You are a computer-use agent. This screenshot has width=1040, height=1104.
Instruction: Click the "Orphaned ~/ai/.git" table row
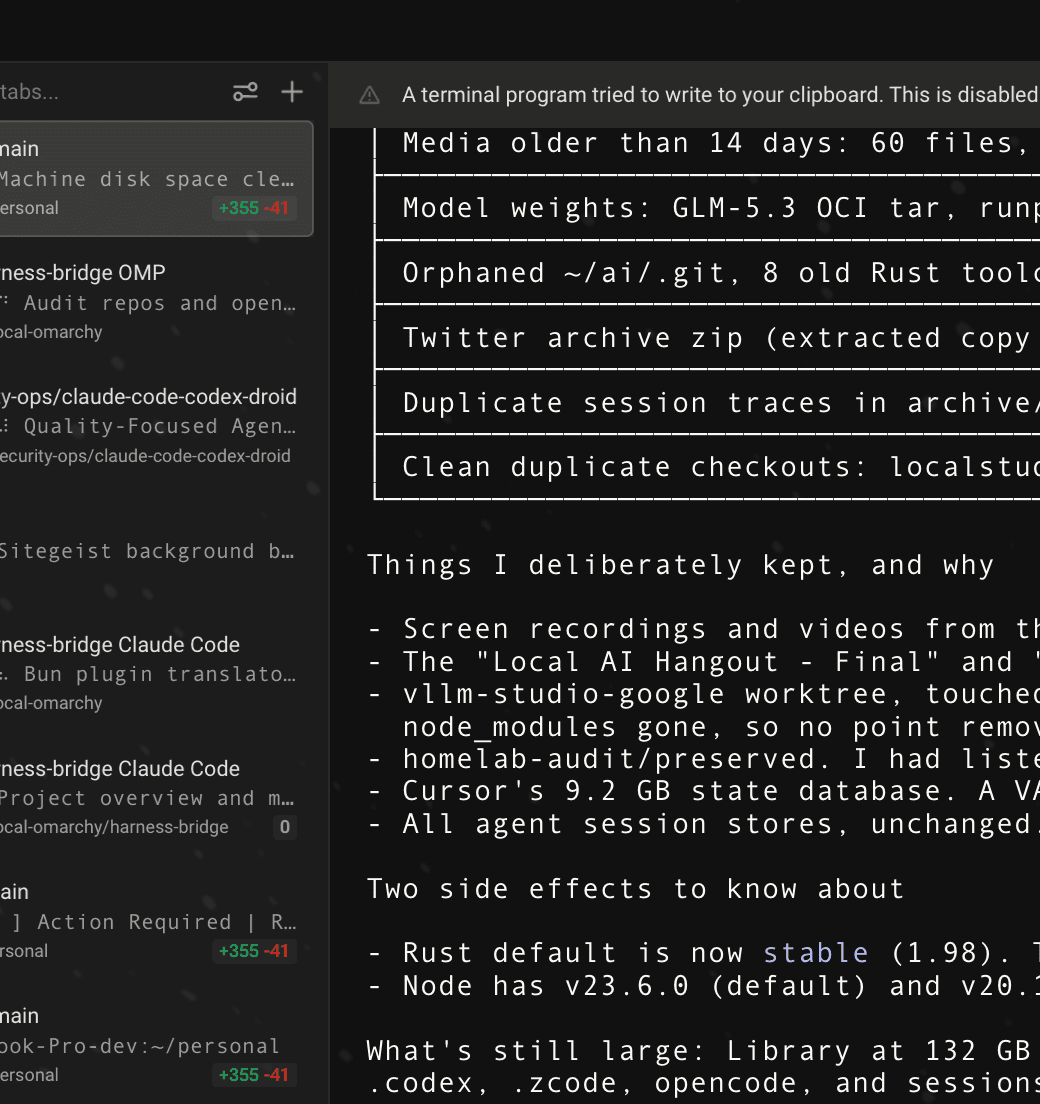pyautogui.click(x=708, y=272)
